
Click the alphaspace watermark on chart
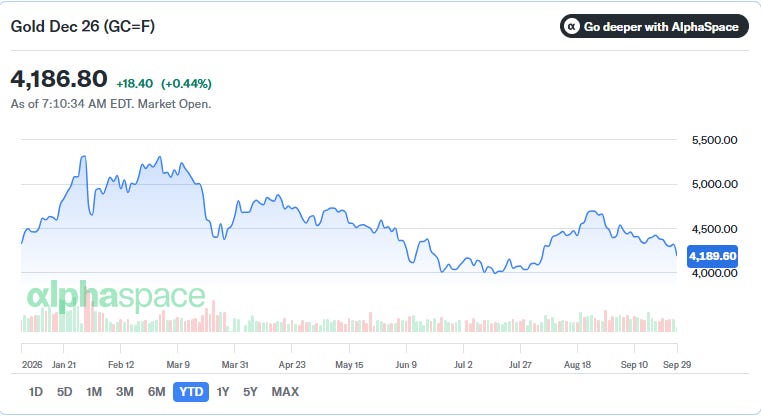point(116,295)
